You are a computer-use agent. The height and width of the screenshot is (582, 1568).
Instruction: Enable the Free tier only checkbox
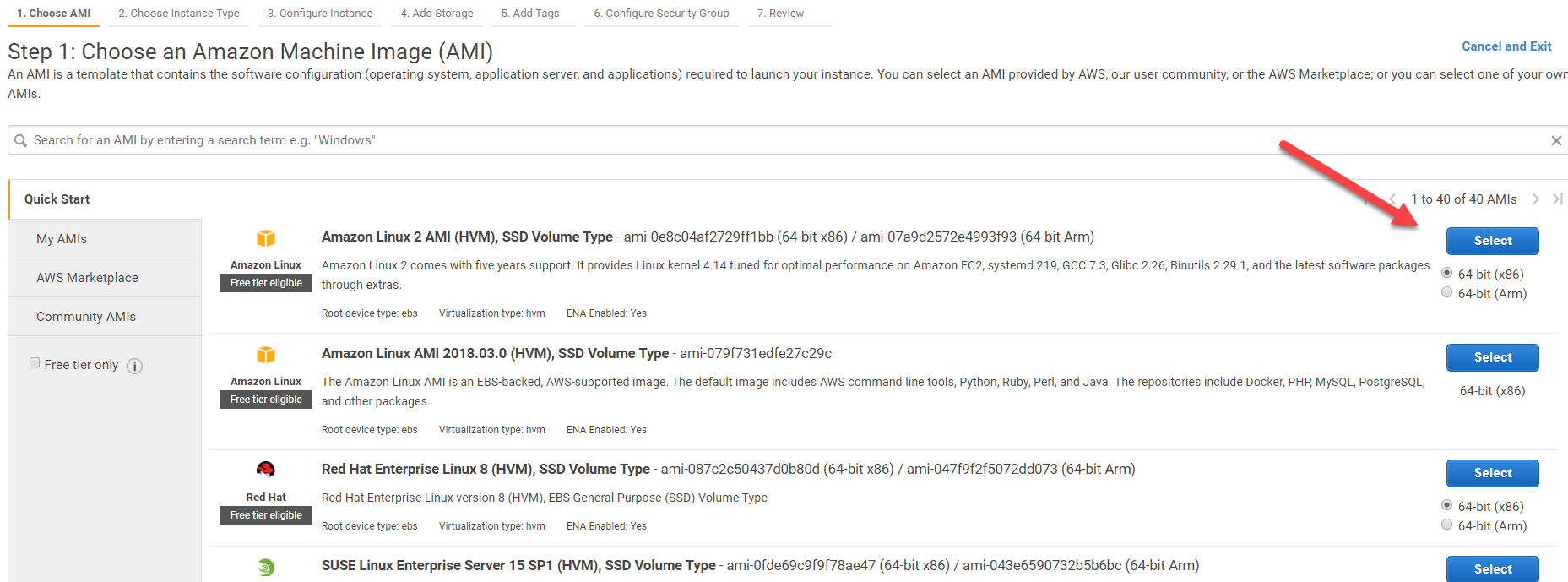[35, 363]
